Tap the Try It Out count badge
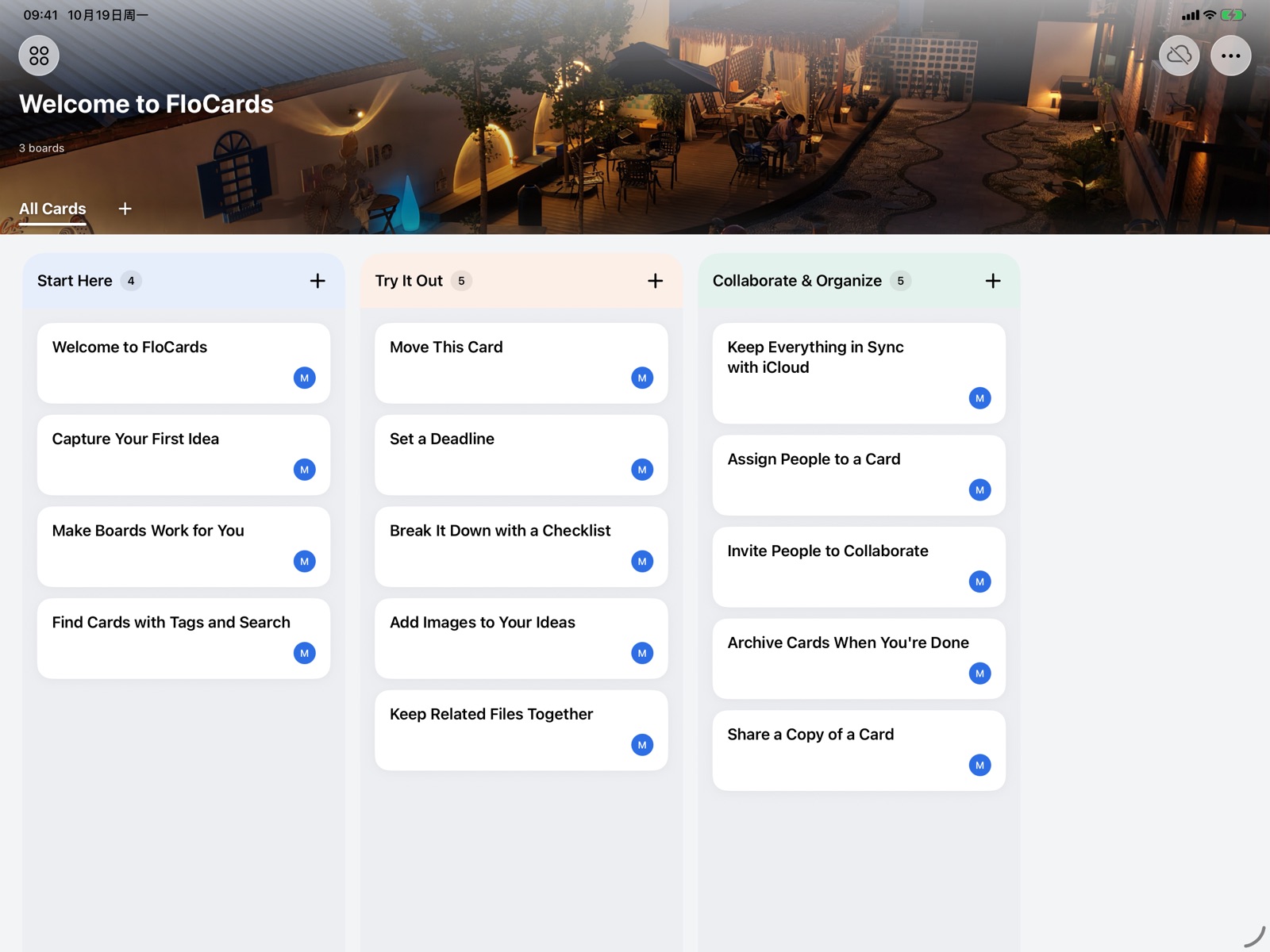The height and width of the screenshot is (952, 1270). (461, 281)
